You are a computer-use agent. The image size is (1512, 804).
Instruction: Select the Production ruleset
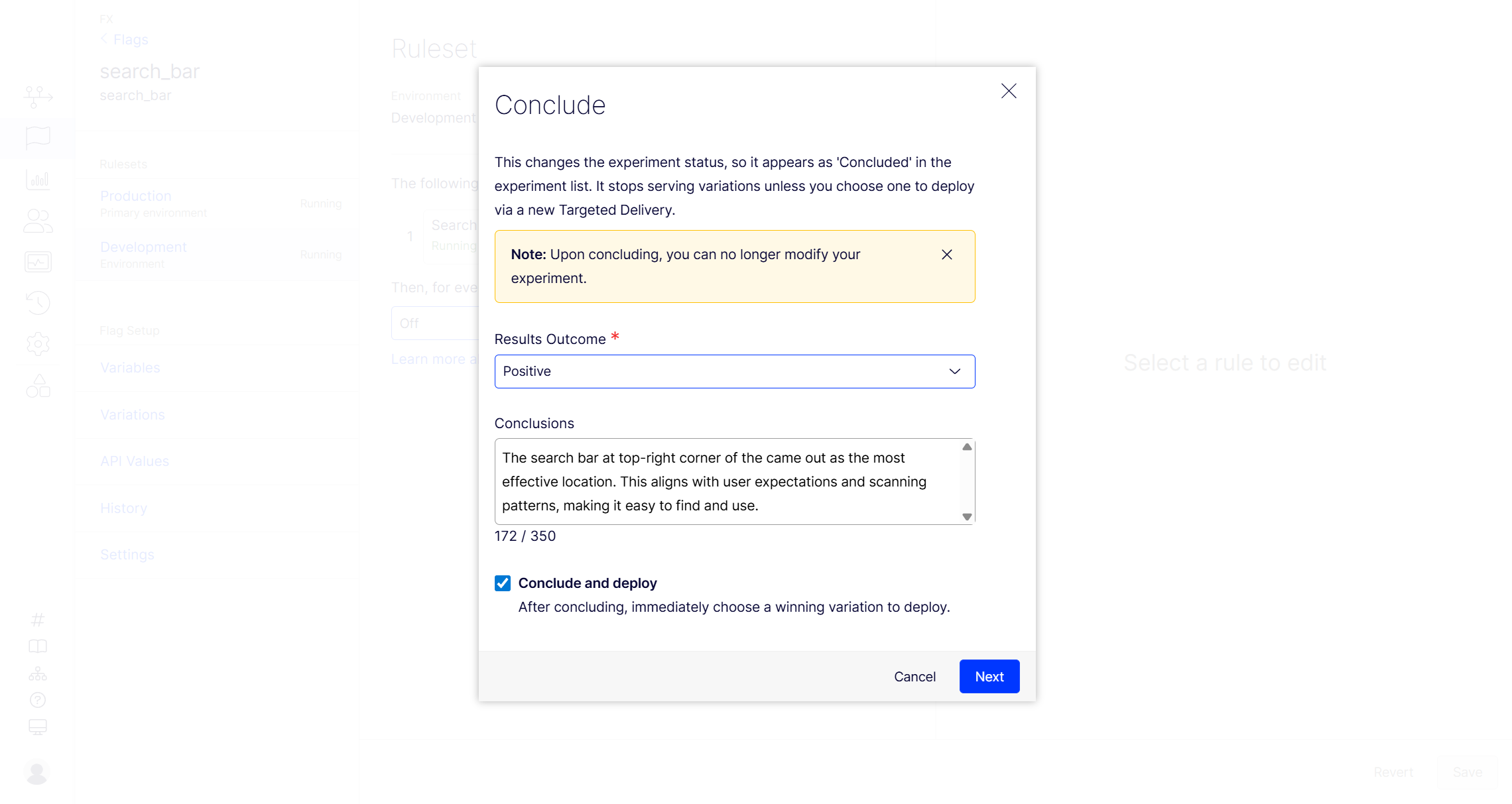point(136,196)
